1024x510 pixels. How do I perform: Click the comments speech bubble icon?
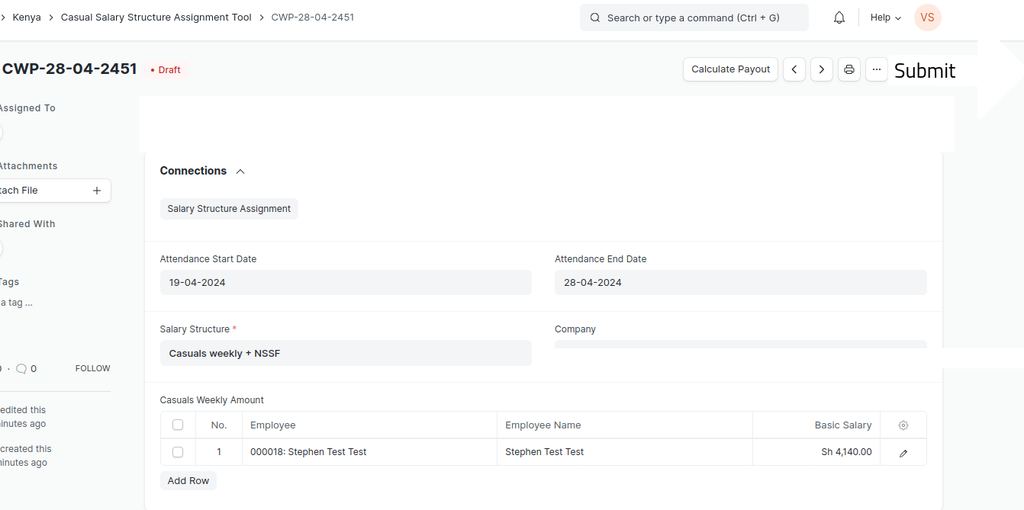(x=21, y=369)
